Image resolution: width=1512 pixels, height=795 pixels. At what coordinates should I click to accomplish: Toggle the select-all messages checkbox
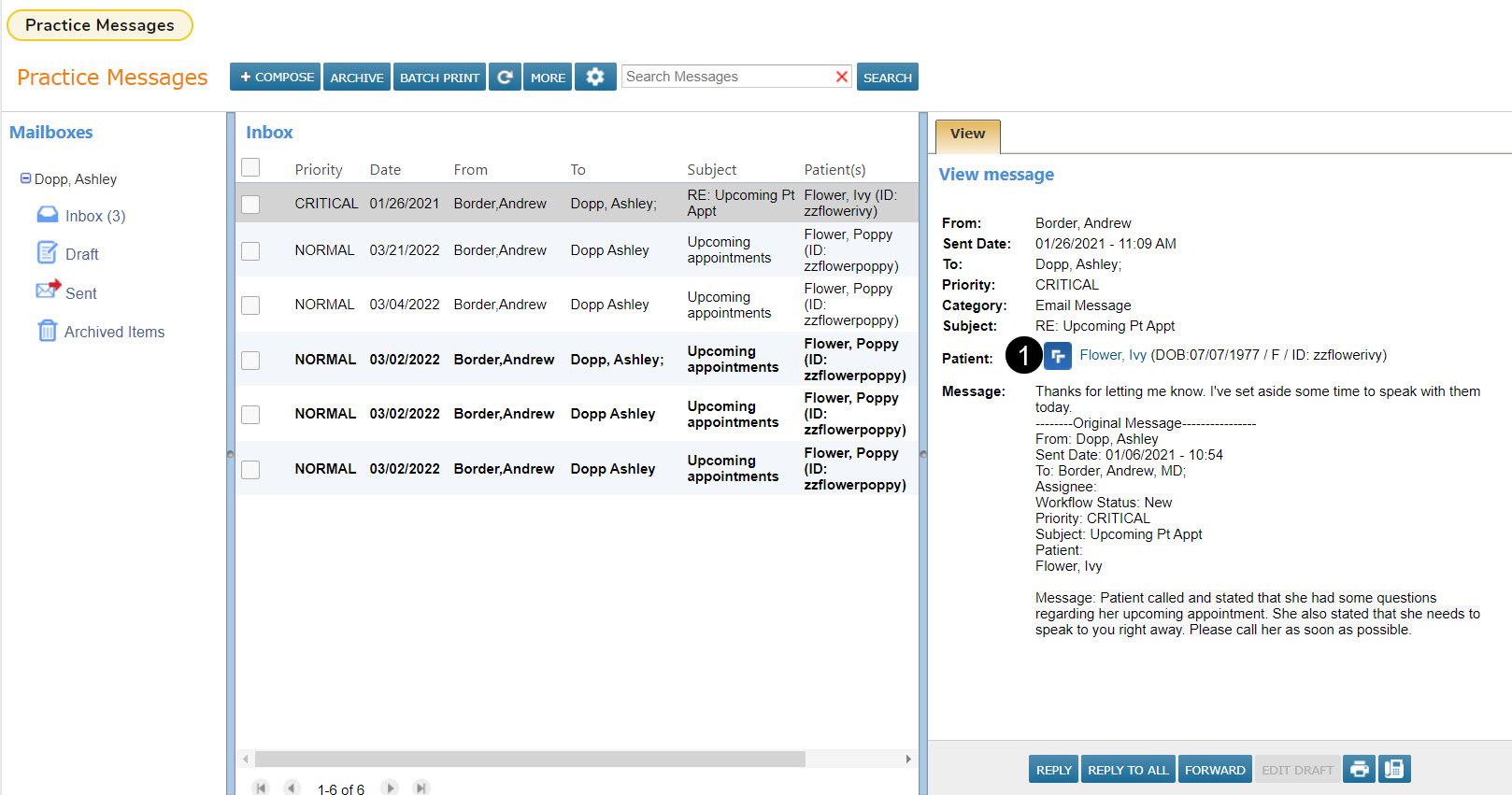(x=250, y=168)
